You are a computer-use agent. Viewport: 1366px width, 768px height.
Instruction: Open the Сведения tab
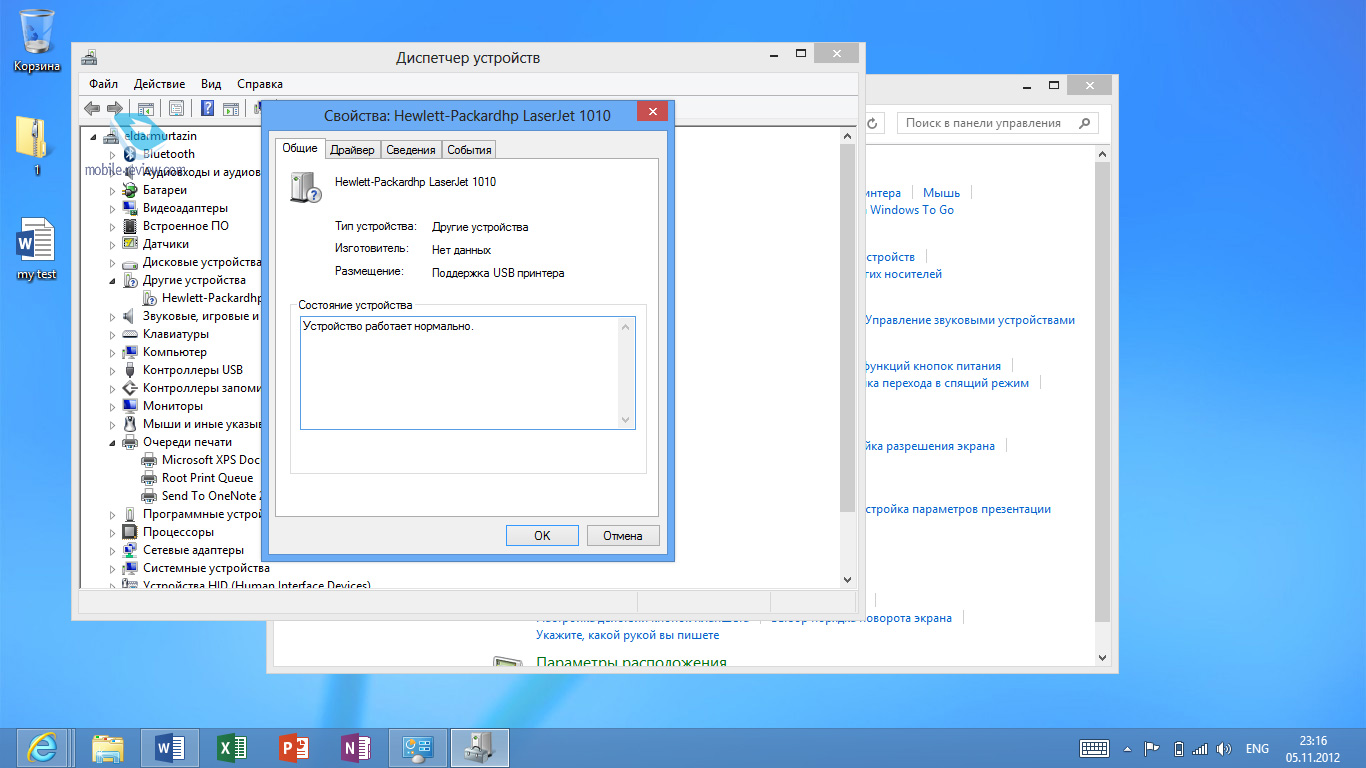click(x=411, y=150)
